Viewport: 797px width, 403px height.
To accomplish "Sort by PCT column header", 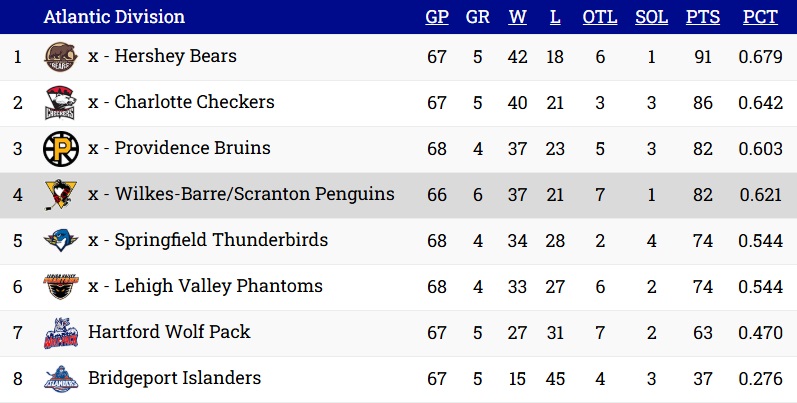I will point(760,17).
